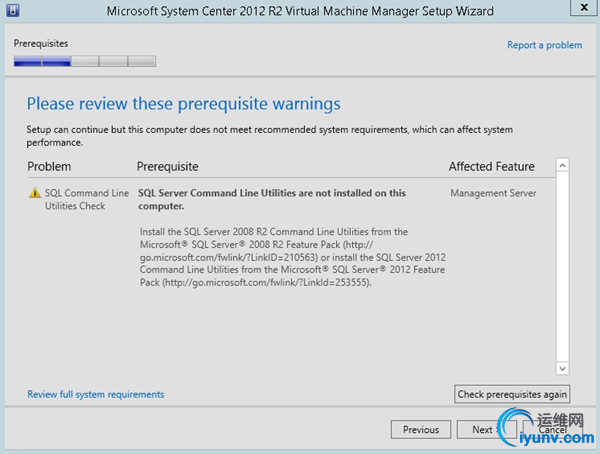
Task: Close the setup wizard window
Action: click(584, 8)
